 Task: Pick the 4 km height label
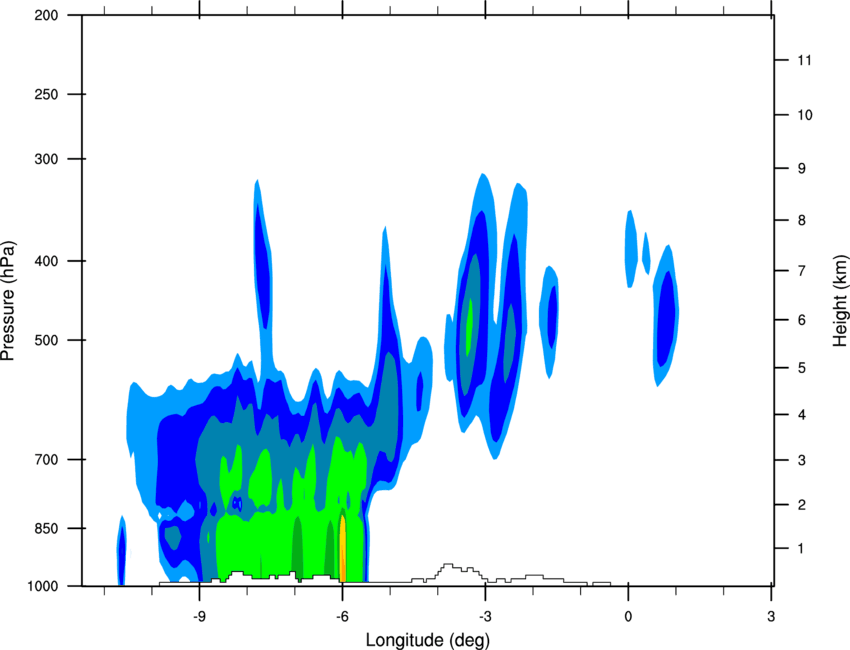pyautogui.click(x=802, y=415)
